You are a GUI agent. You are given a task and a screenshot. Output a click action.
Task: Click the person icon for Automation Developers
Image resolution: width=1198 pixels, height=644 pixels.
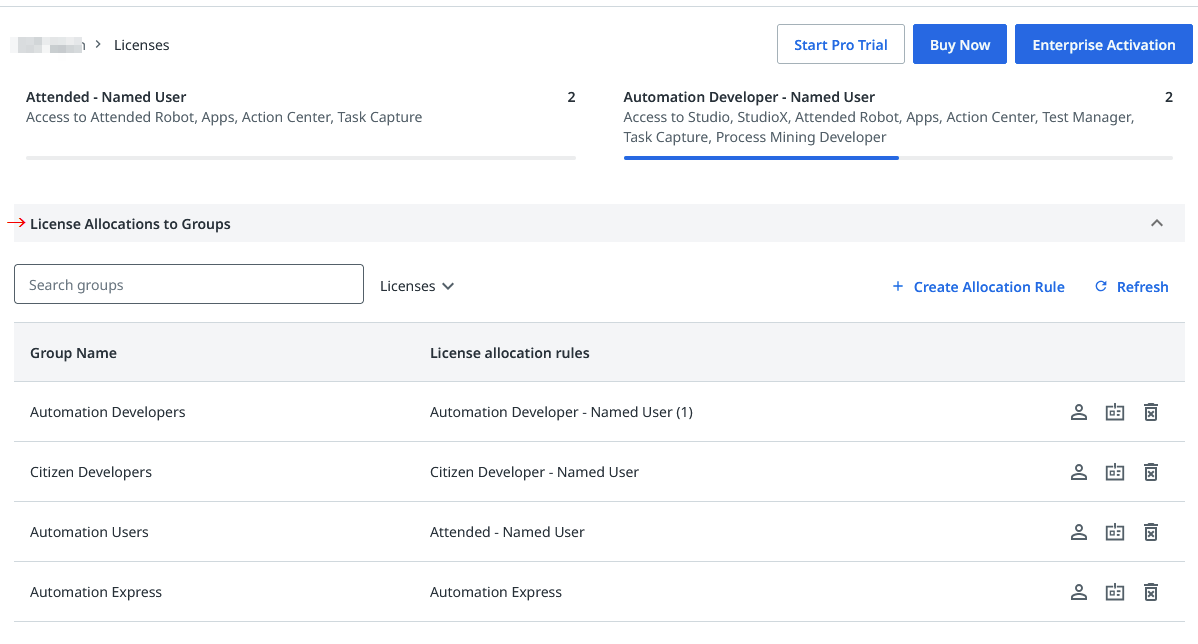[1079, 412]
